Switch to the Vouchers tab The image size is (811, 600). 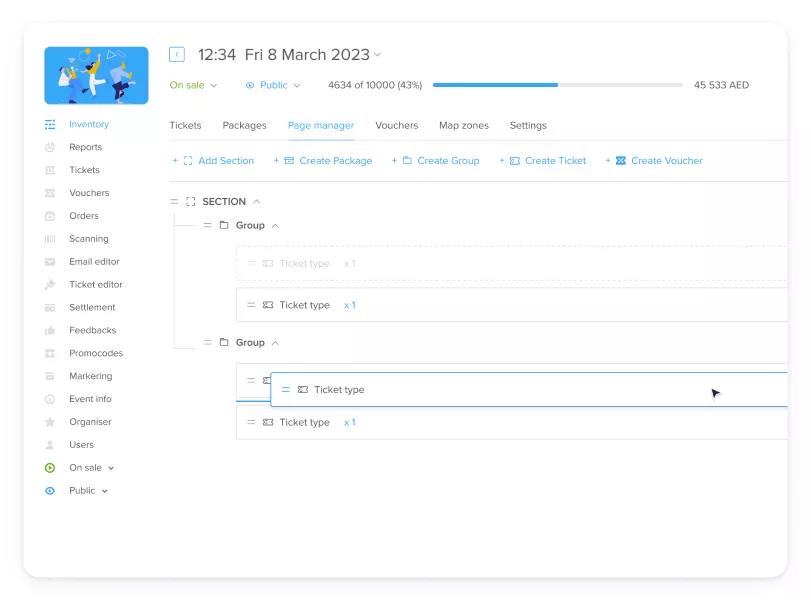click(x=396, y=126)
